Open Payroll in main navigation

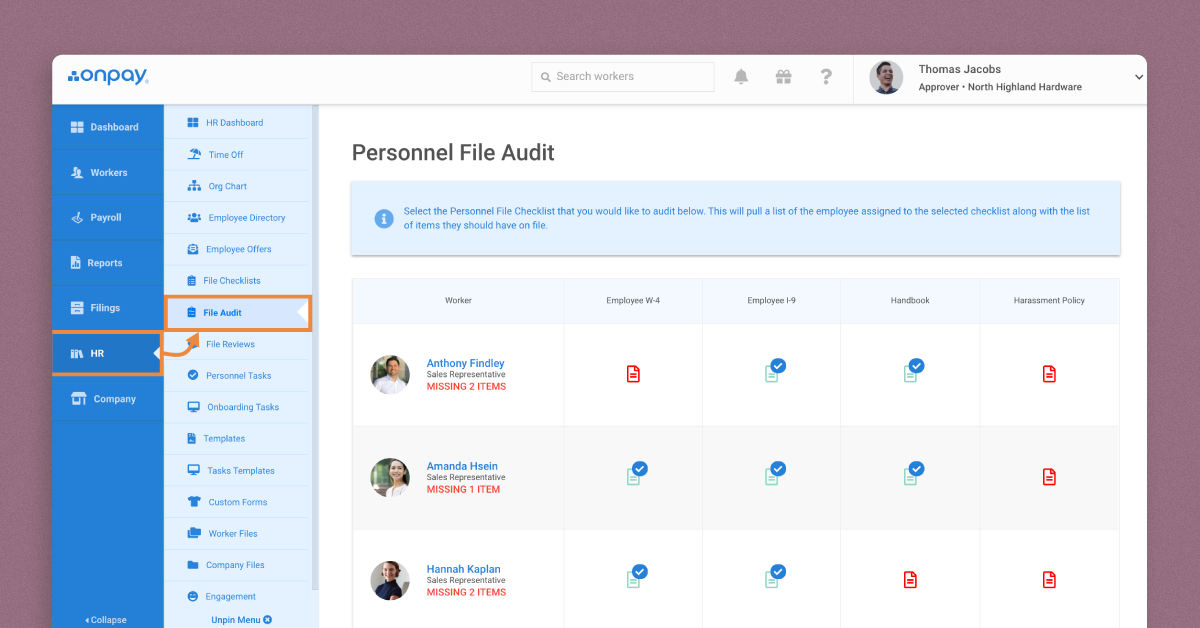pyautogui.click(x=108, y=217)
